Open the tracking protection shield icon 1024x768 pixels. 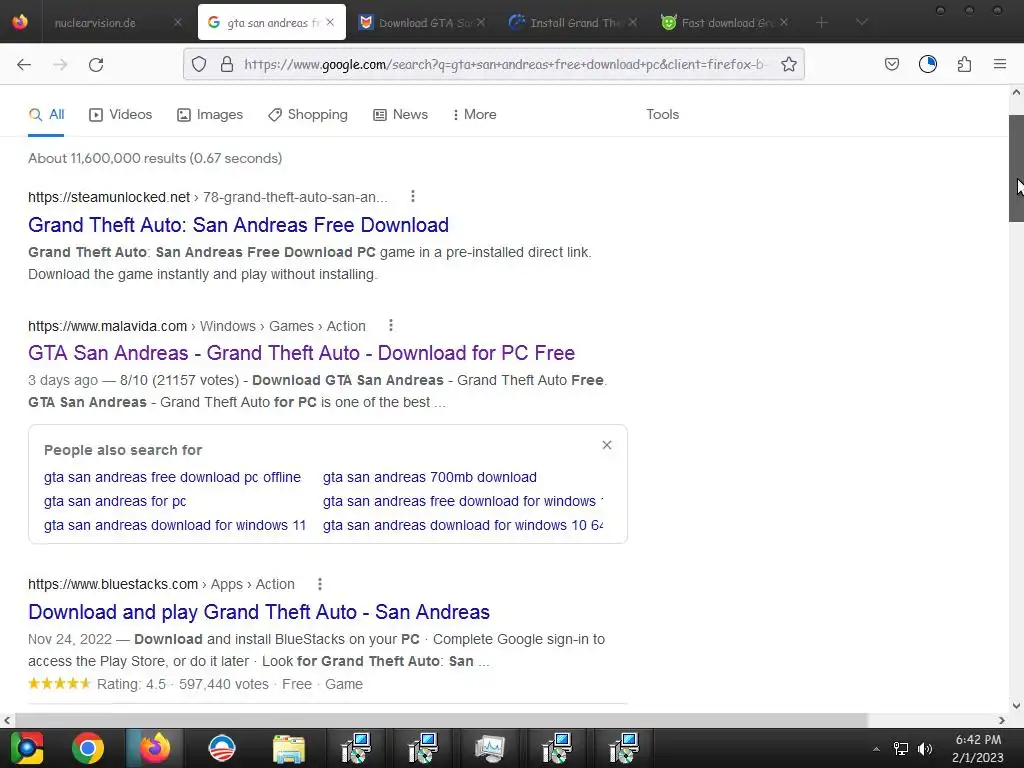click(199, 64)
